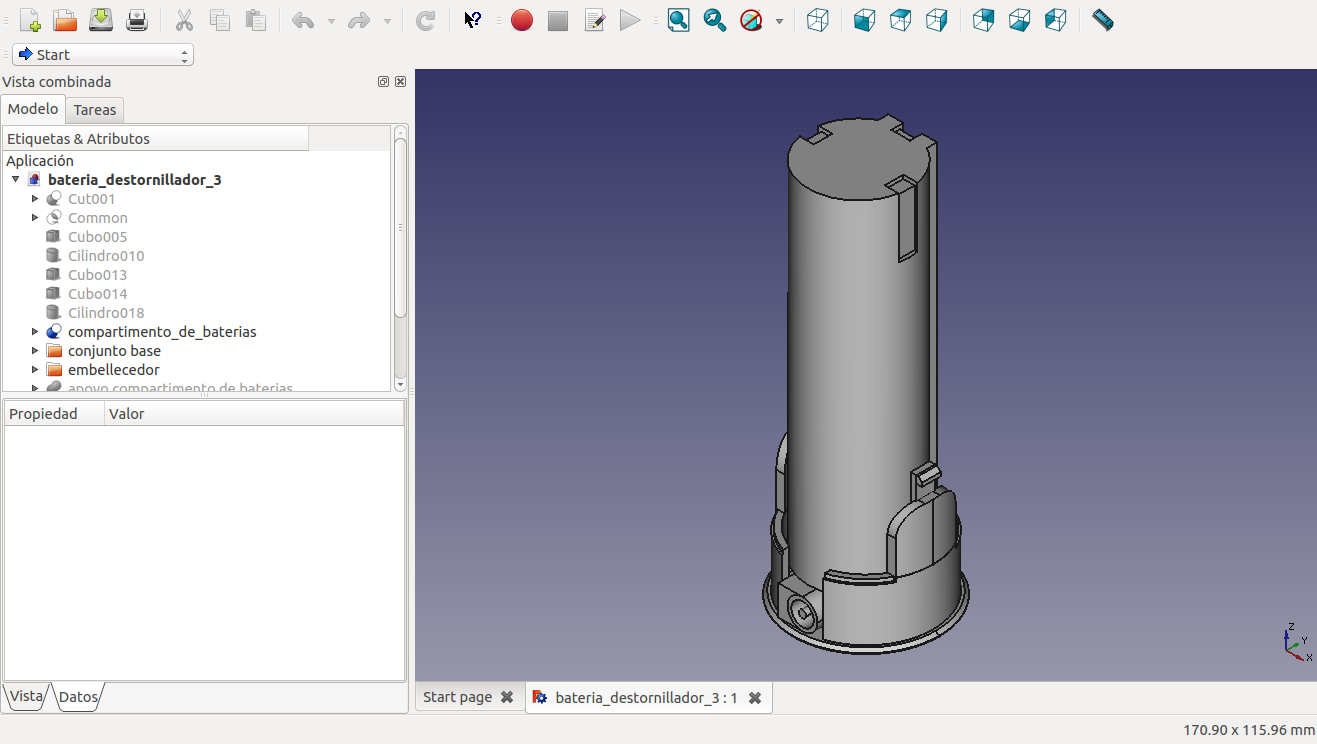Start macro recording with red circle
Image resolution: width=1317 pixels, height=744 pixels.
point(522,20)
